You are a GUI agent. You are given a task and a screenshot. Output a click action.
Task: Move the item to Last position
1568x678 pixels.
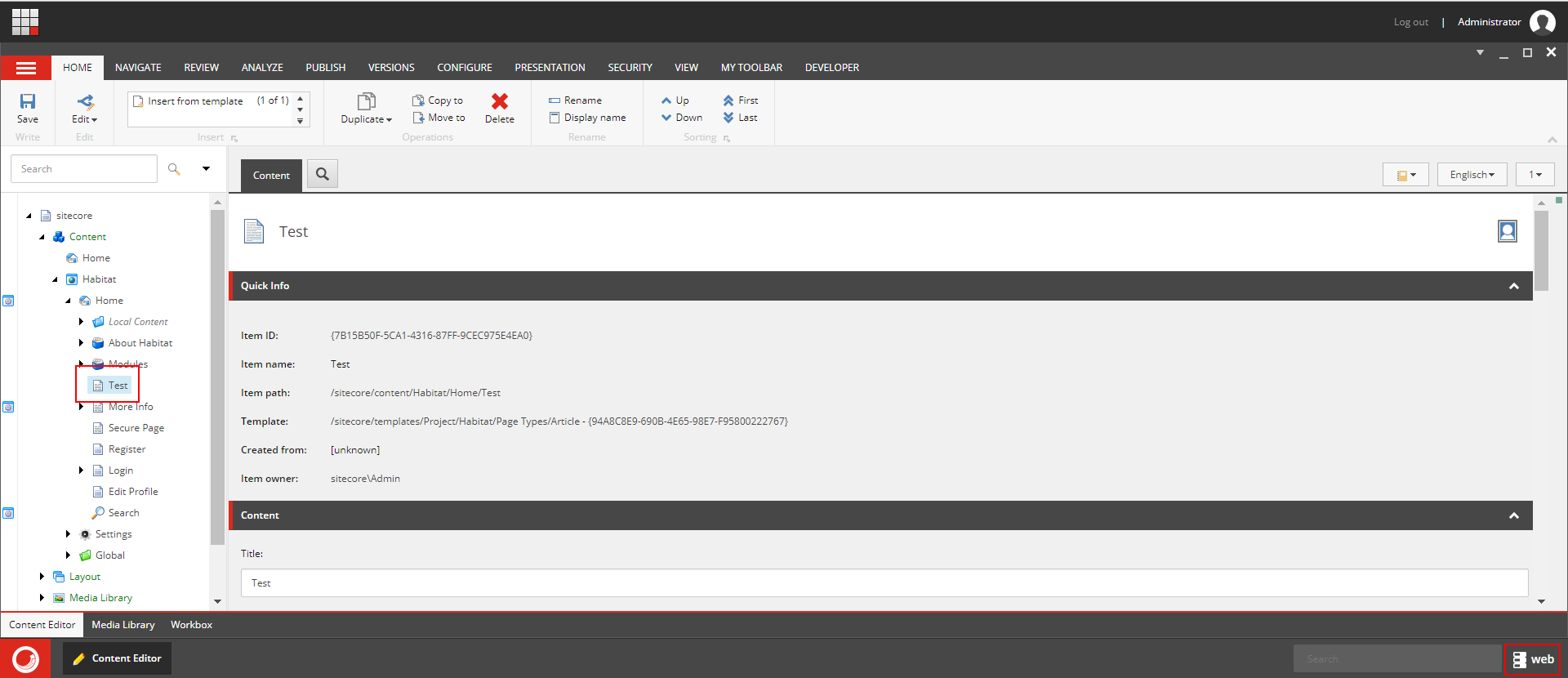click(x=741, y=118)
